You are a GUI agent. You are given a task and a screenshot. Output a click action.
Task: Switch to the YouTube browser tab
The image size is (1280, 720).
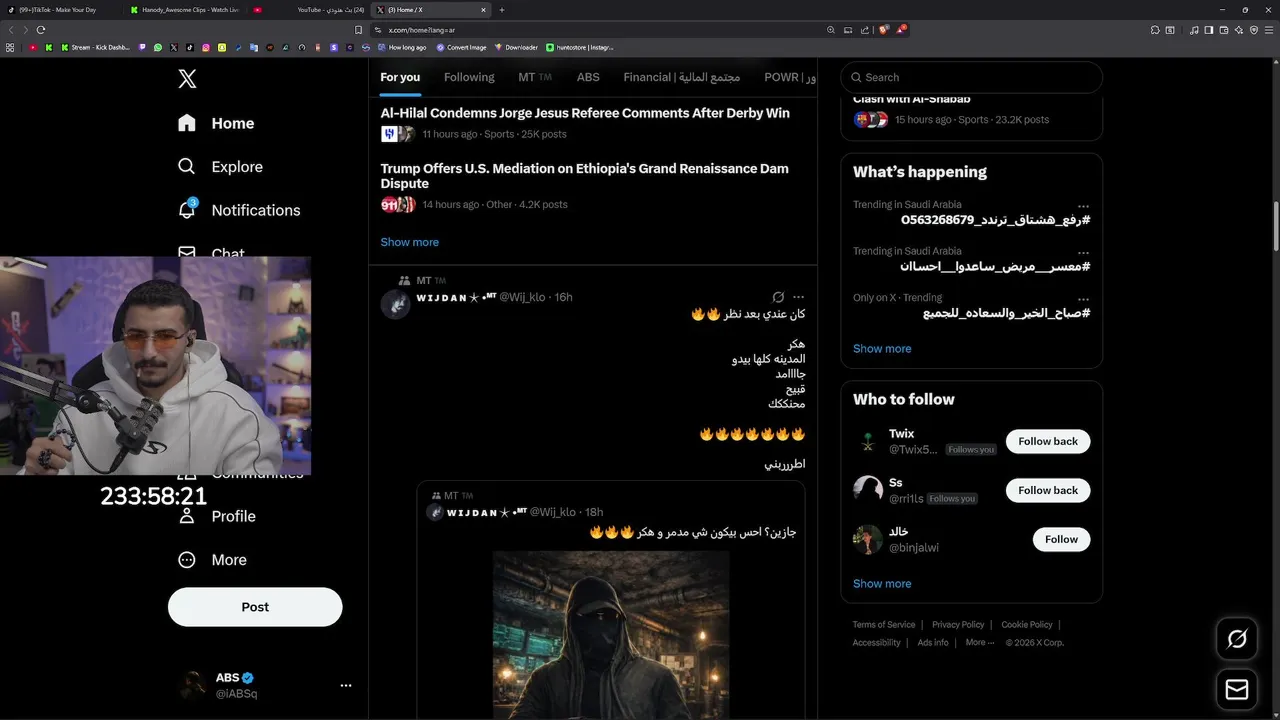309,10
